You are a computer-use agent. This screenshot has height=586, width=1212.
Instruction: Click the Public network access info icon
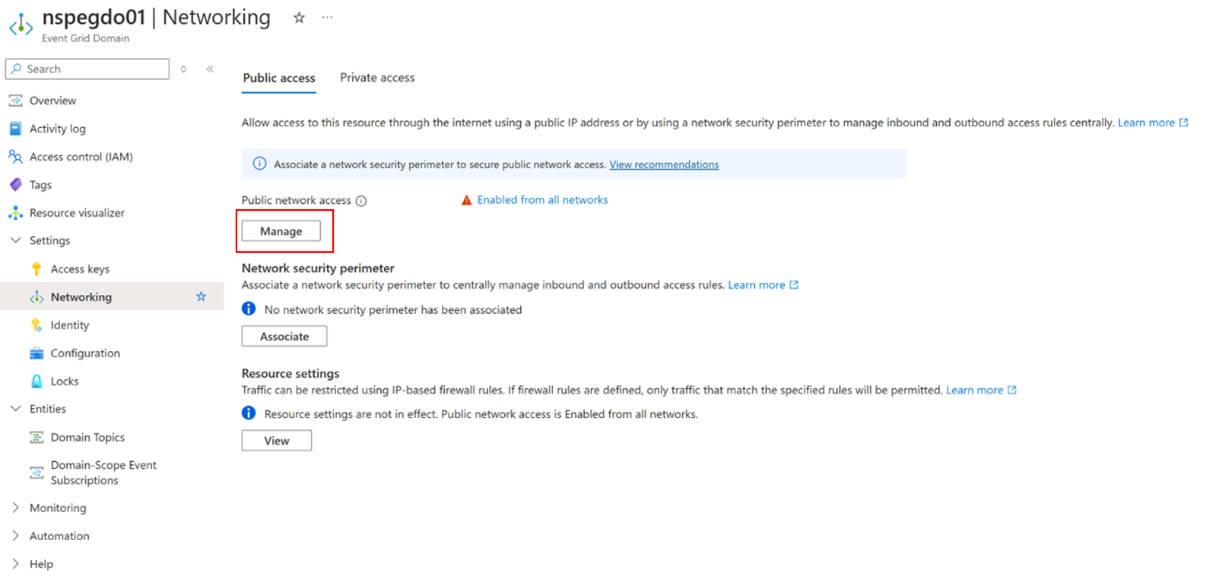[x=361, y=201]
